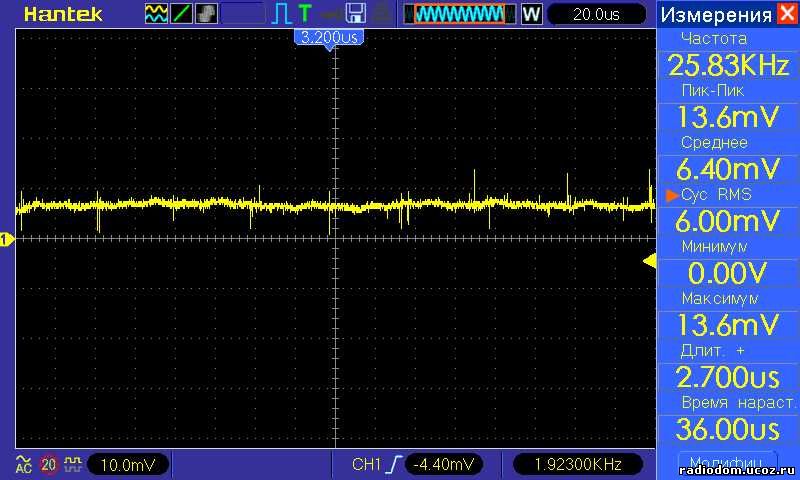
Task: Click the red 20 bandwidth limit icon
Action: pos(48,465)
